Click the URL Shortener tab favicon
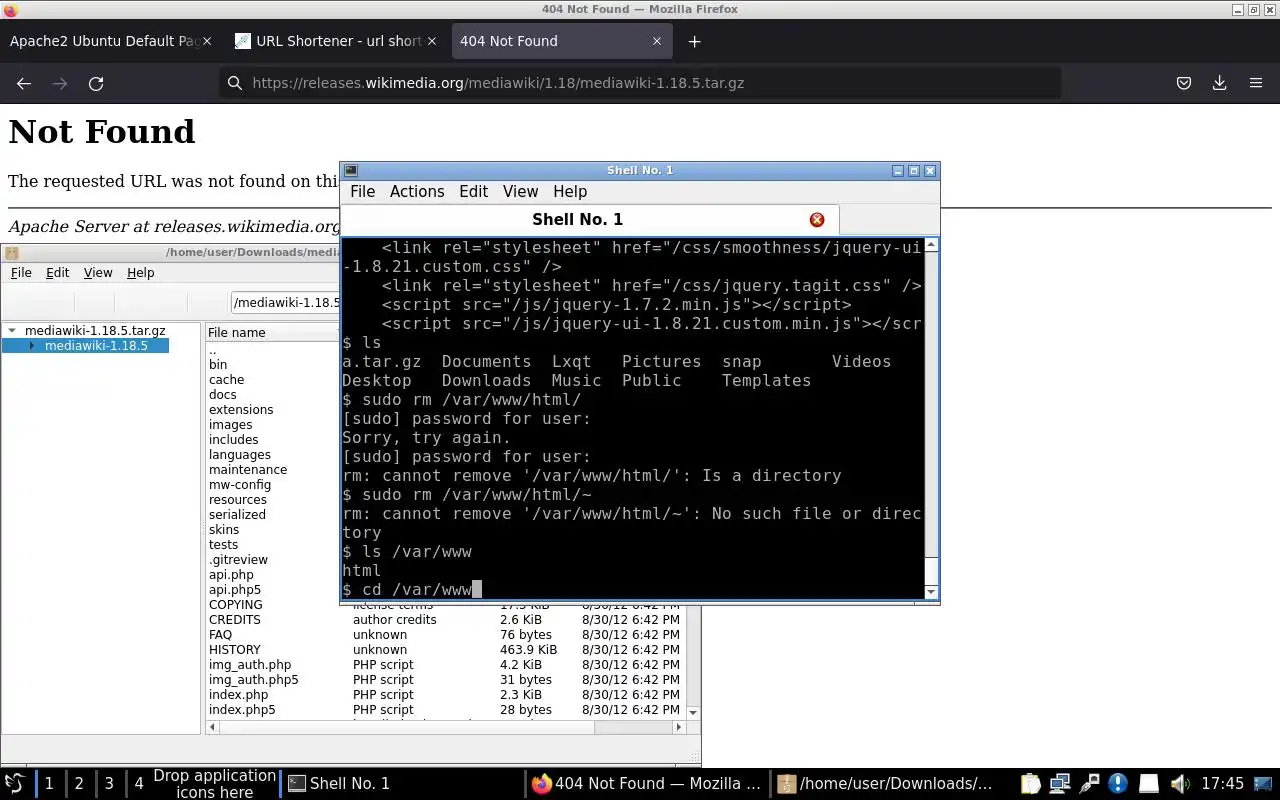The width and height of the screenshot is (1280, 800). 242,41
